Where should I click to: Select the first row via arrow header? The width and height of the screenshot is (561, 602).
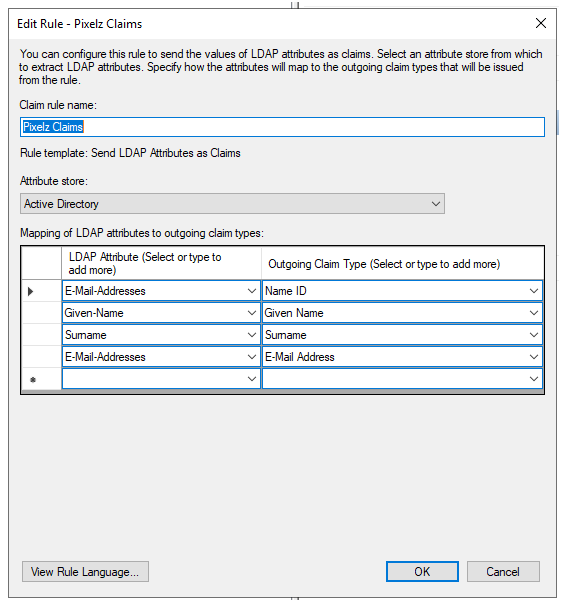coord(41,291)
